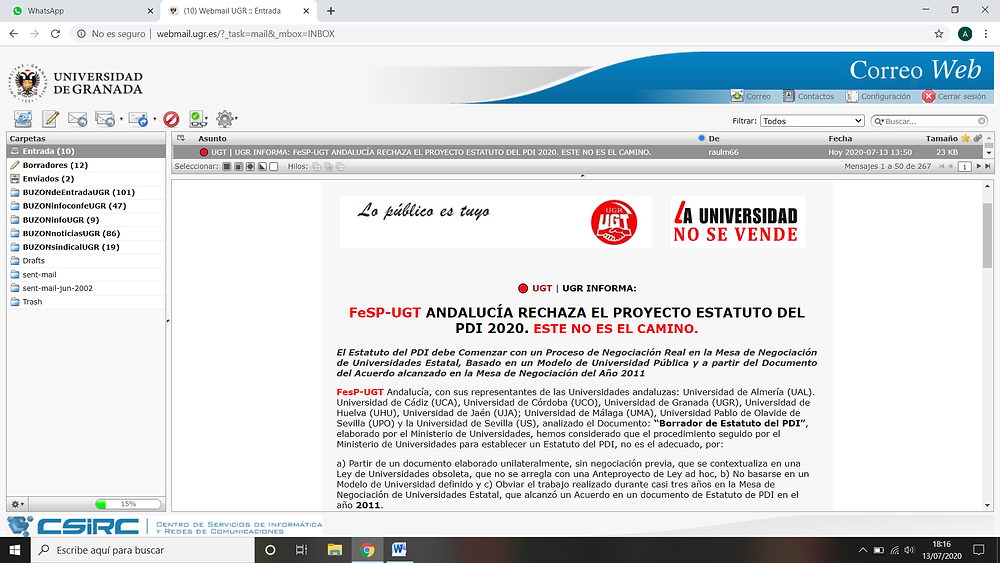Image resolution: width=1000 pixels, height=563 pixels.
Task: Sort messages by Tamaño column
Action: coord(941,138)
